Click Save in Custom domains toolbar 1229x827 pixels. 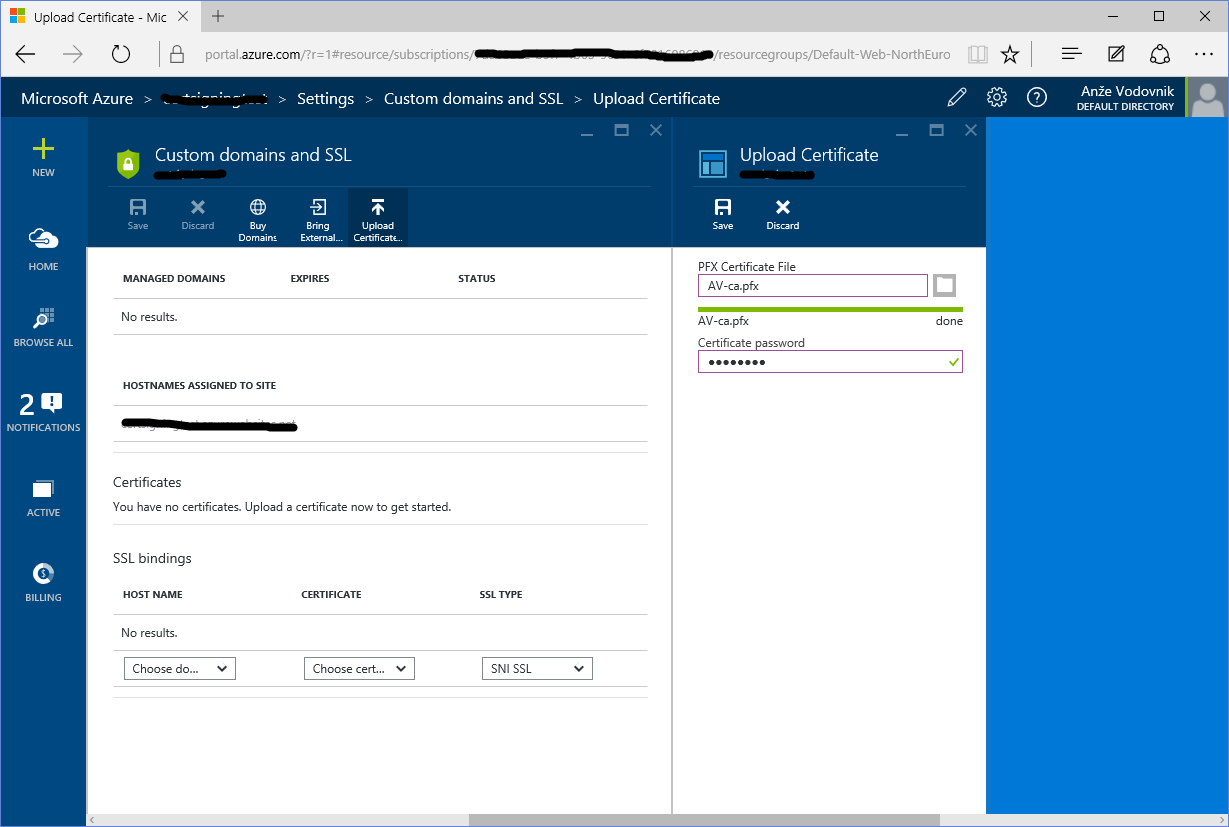pyautogui.click(x=138, y=214)
